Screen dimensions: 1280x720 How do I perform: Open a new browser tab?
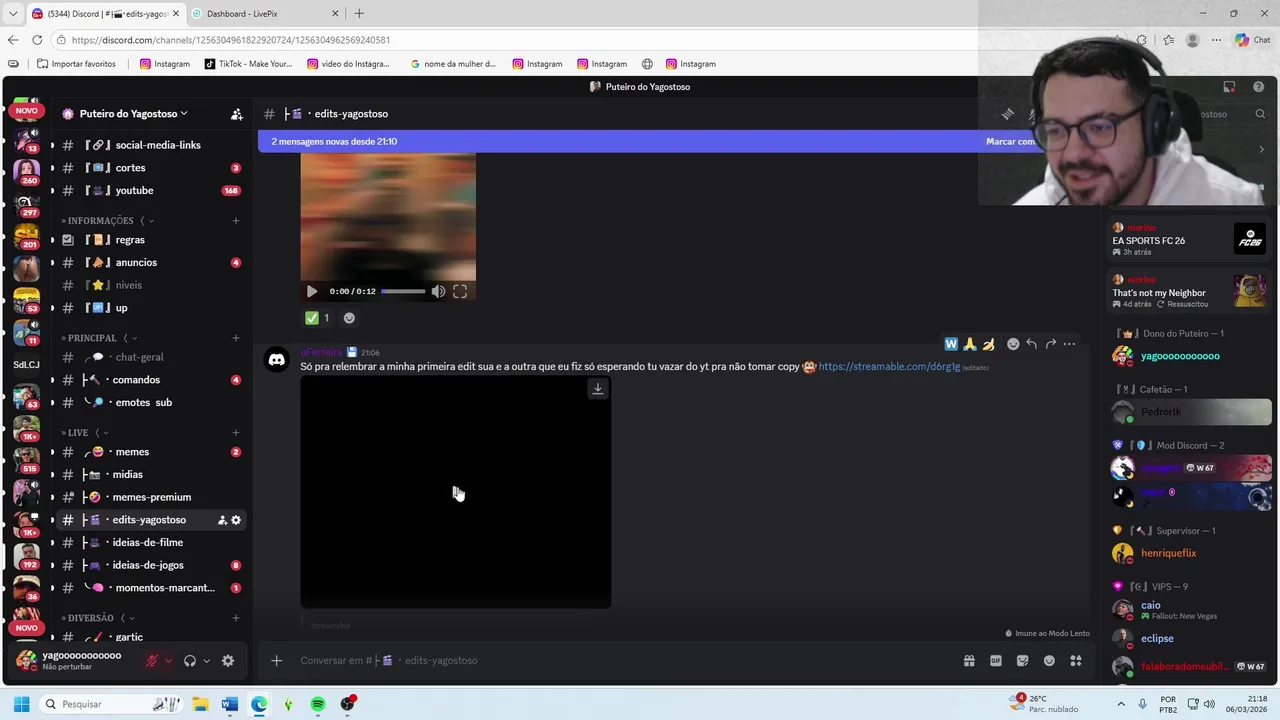click(x=359, y=13)
